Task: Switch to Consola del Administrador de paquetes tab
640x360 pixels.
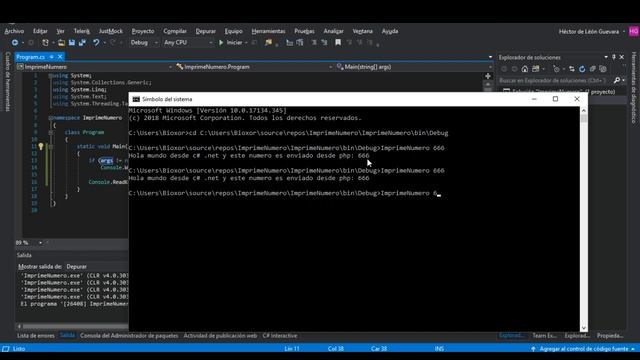Action: 129,336
